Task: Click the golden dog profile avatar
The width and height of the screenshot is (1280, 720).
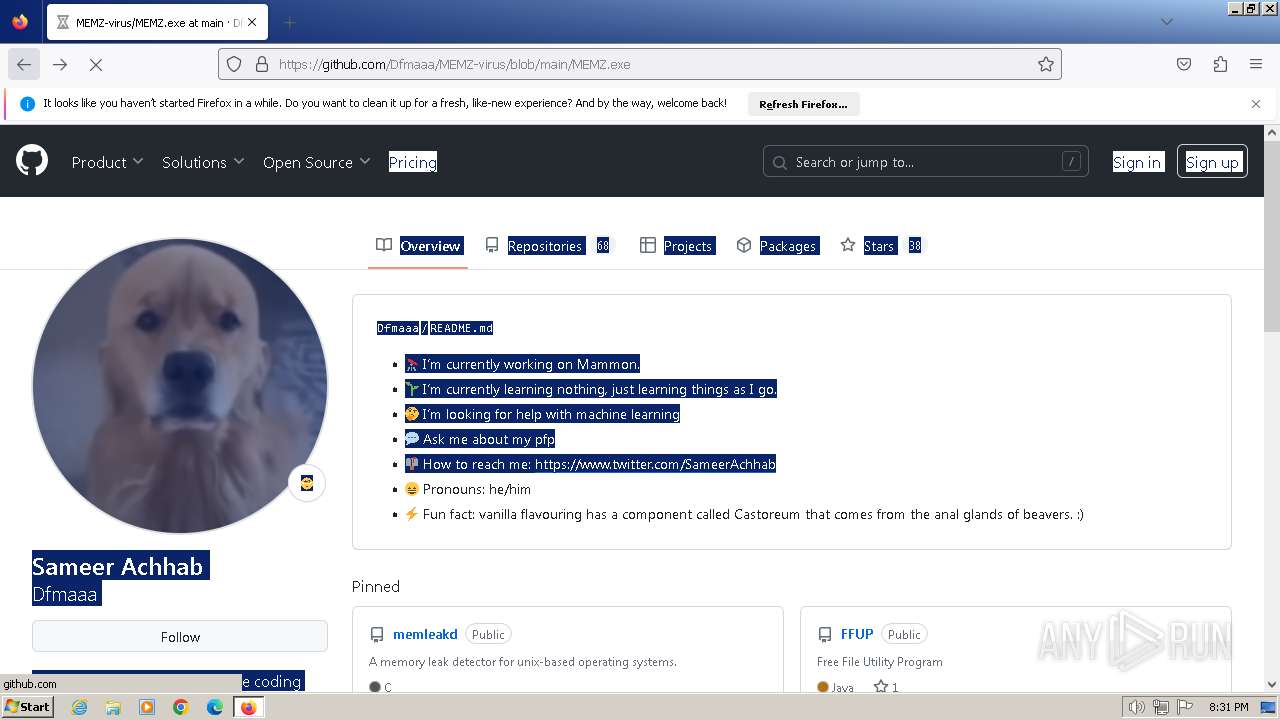Action: [x=180, y=386]
